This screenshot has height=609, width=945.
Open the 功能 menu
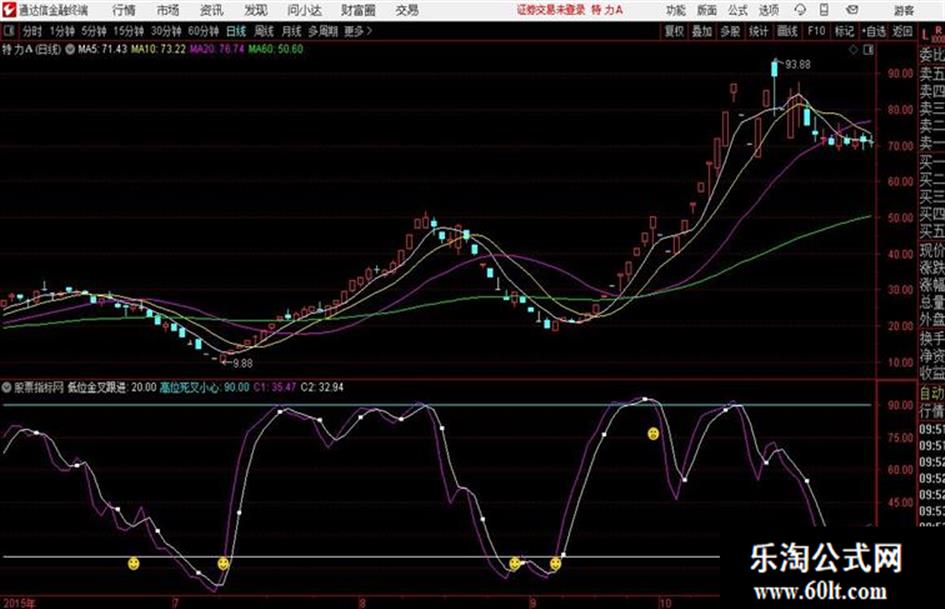pos(676,10)
